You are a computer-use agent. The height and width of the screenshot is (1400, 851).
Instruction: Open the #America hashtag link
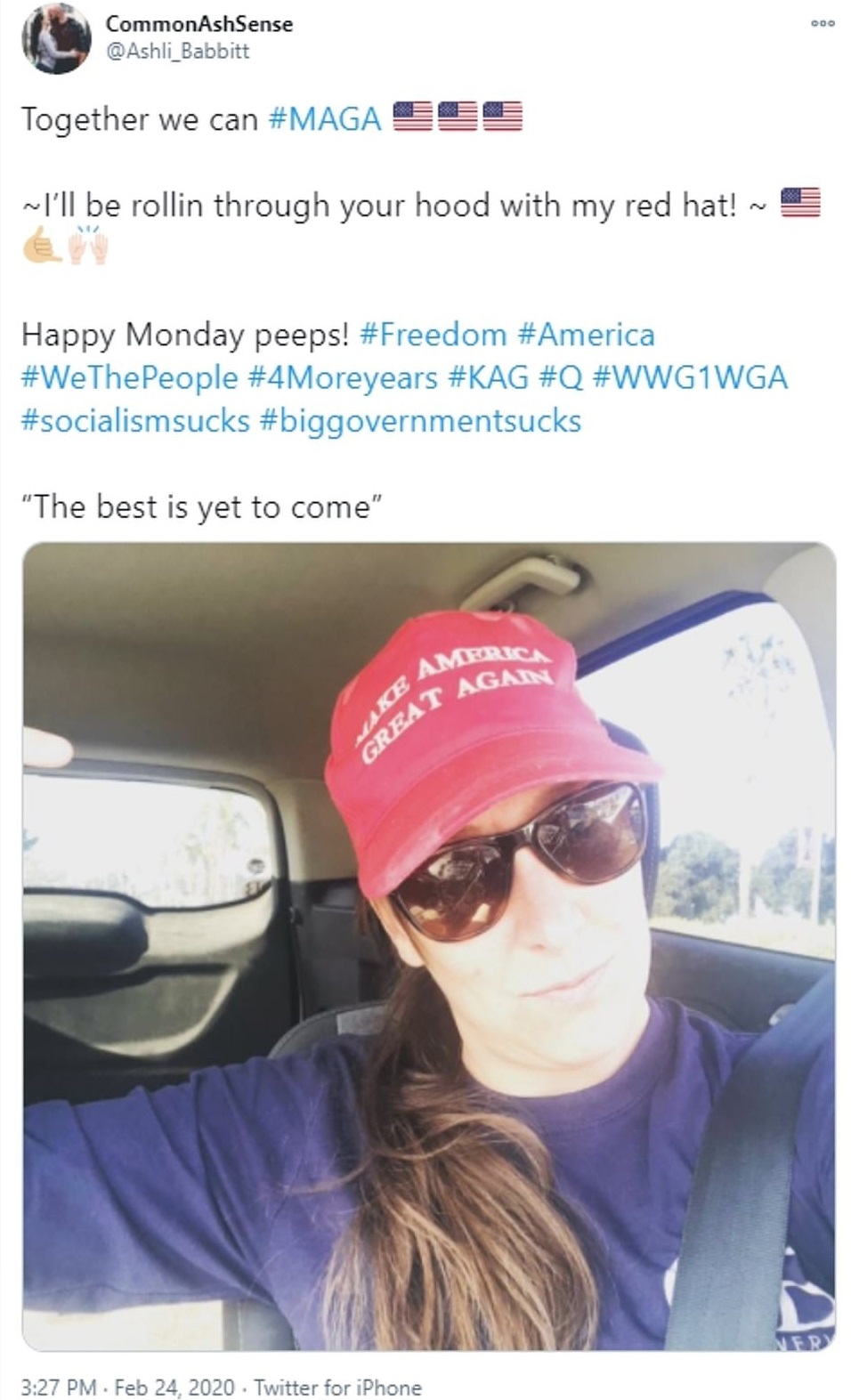586,335
